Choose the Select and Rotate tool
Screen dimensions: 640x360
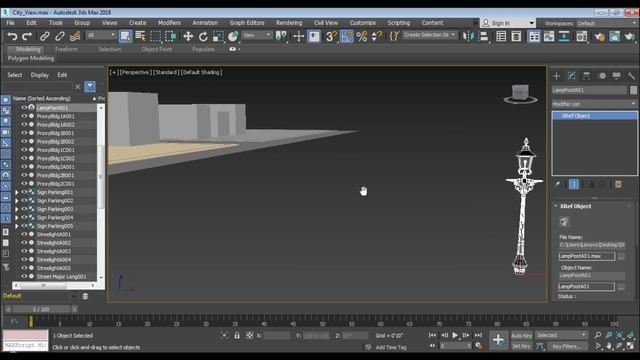point(203,37)
